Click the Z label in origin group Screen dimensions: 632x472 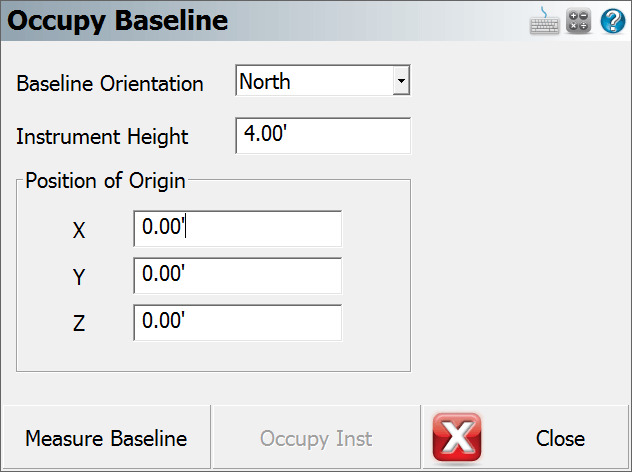pyautogui.click(x=79, y=324)
